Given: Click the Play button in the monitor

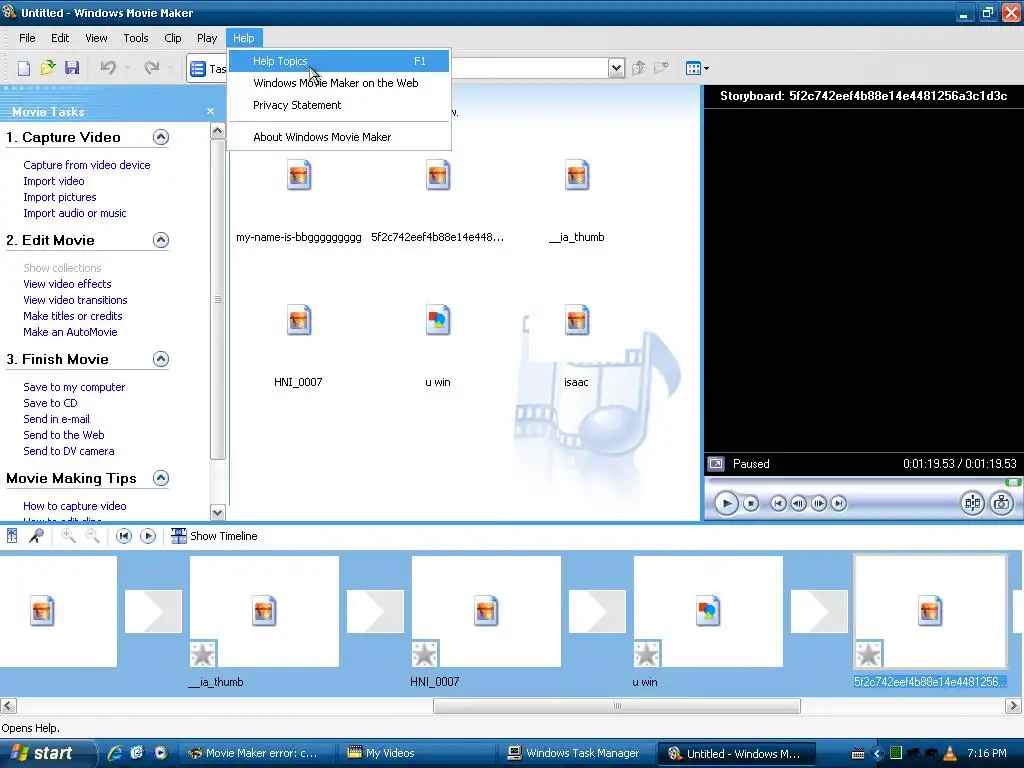Looking at the screenshot, I should 726,504.
